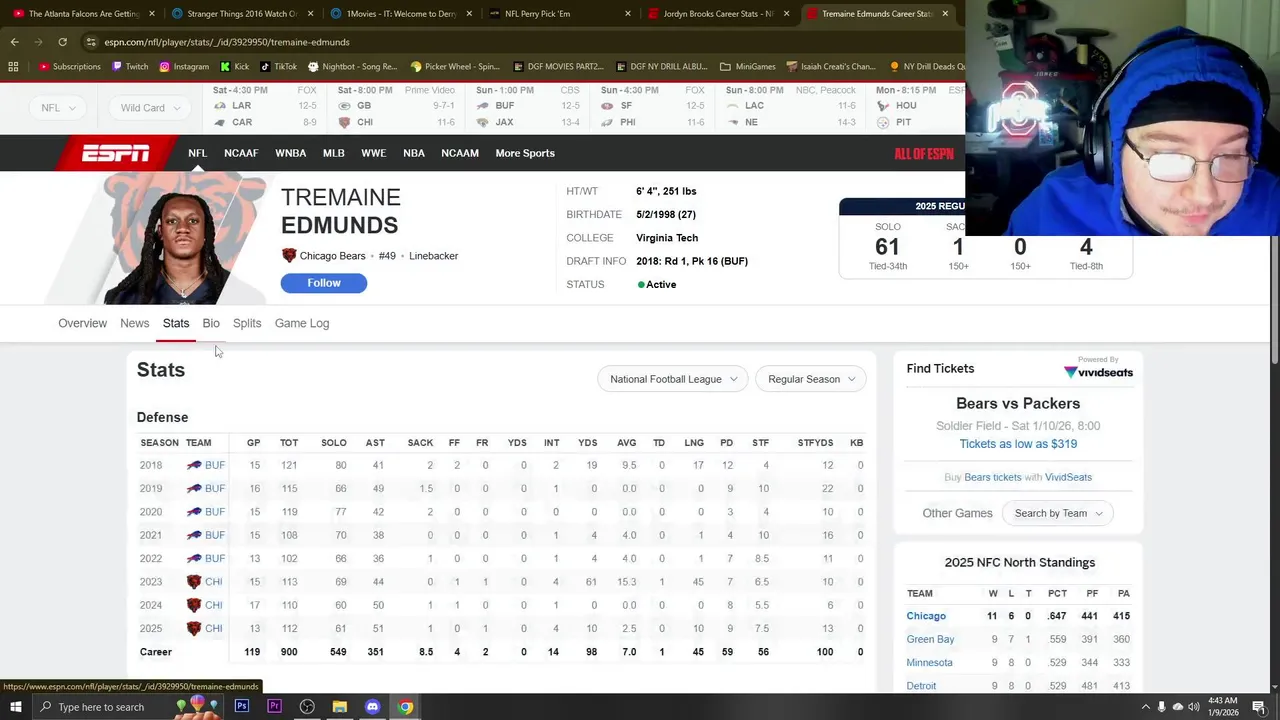Image resolution: width=1280 pixels, height=720 pixels.
Task: Click Tickets as low as $319 link
Action: (1018, 444)
